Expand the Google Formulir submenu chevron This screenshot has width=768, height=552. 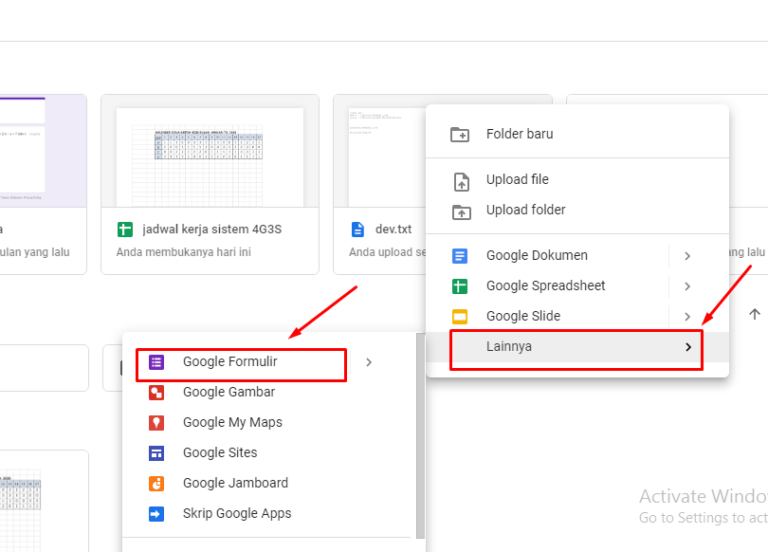(x=369, y=362)
